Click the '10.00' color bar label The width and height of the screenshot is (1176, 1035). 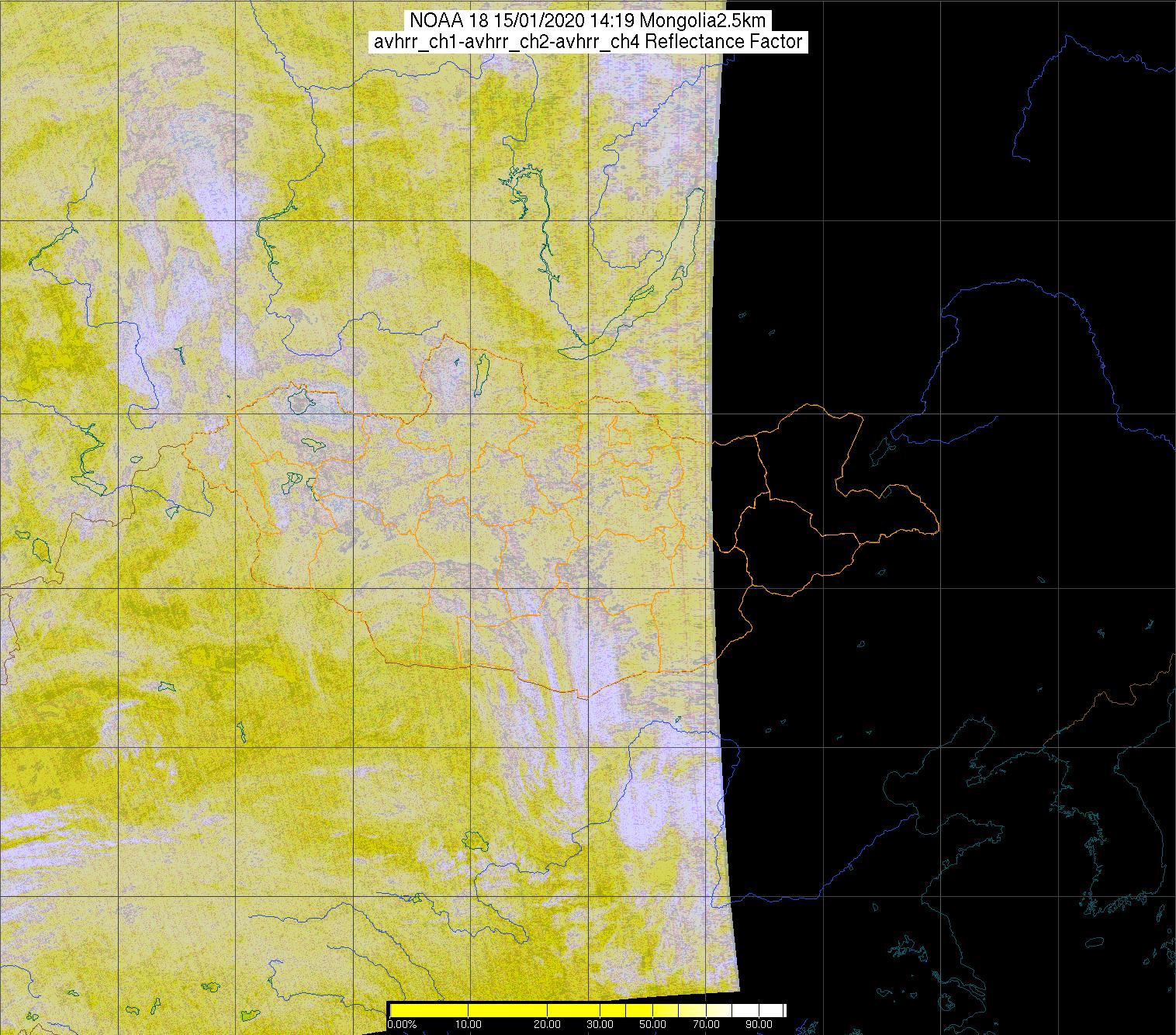[468, 1024]
